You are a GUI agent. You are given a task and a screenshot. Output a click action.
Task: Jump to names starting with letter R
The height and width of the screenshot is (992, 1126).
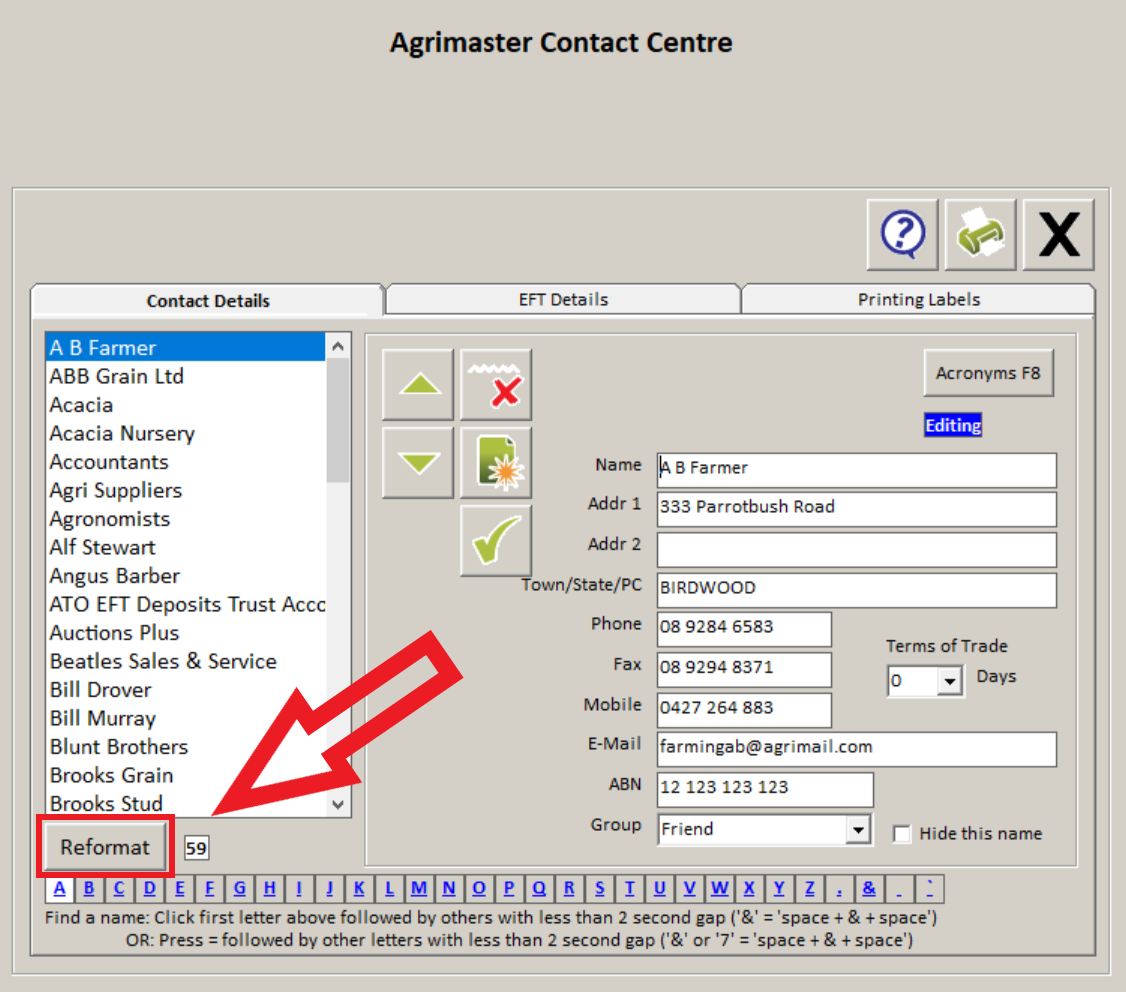[569, 889]
